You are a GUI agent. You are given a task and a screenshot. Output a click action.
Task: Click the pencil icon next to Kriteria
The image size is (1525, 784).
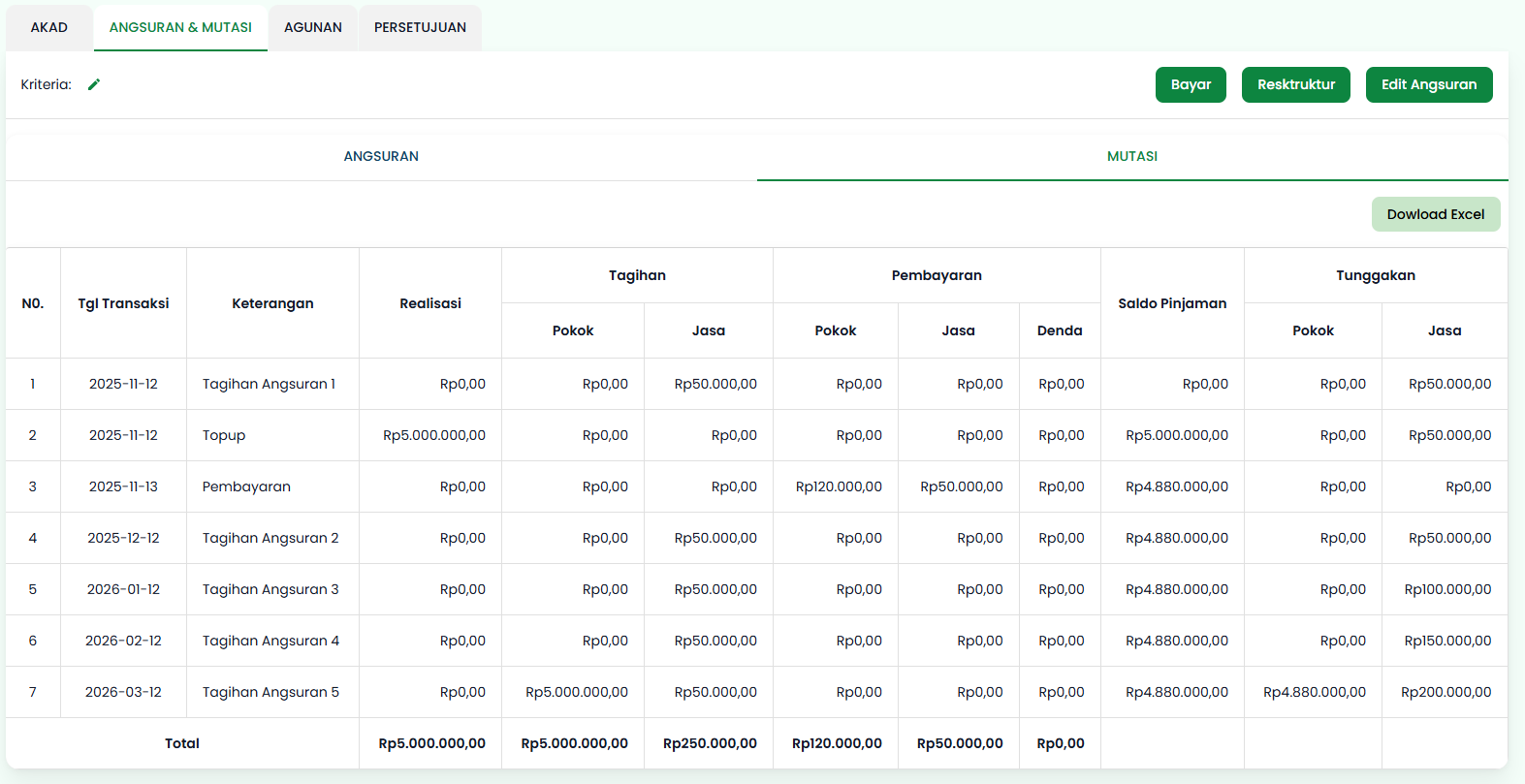tap(94, 84)
